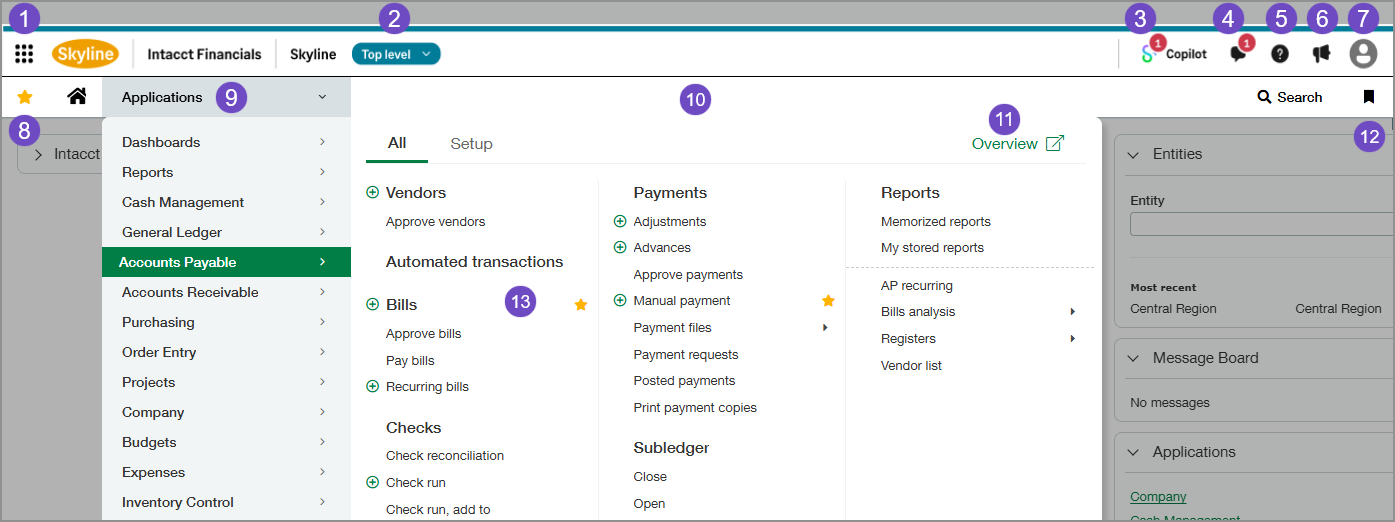
Task: Add an adjustment with plus icon
Action: [x=620, y=221]
